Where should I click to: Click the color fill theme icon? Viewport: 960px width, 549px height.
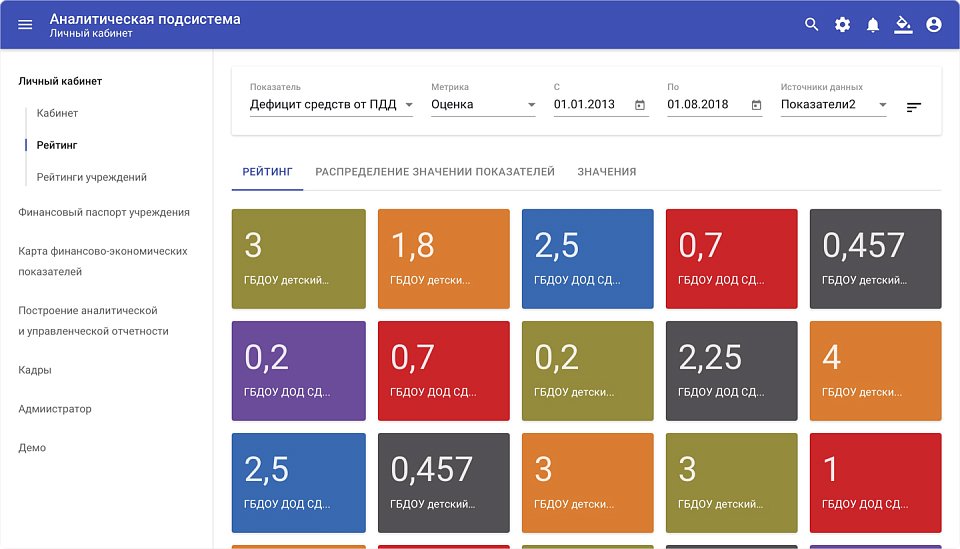pos(903,25)
